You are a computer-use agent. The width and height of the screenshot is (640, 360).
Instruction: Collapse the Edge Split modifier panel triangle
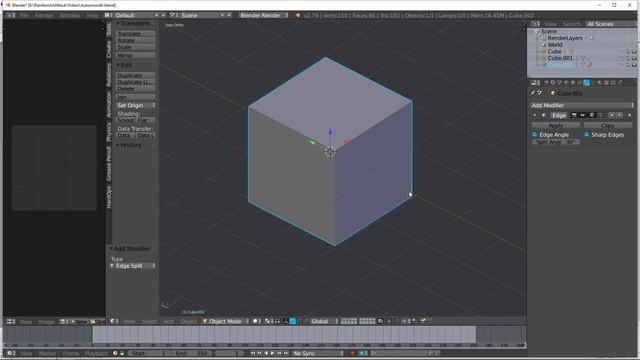point(535,116)
